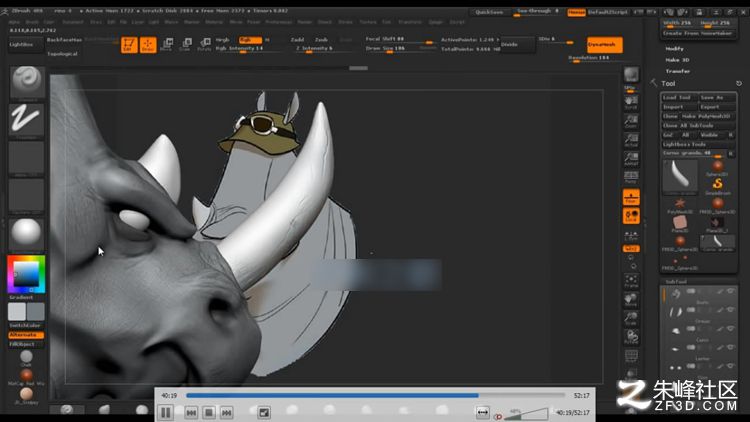Click the SwitchColor button
The width and height of the screenshot is (750, 422).
26,325
